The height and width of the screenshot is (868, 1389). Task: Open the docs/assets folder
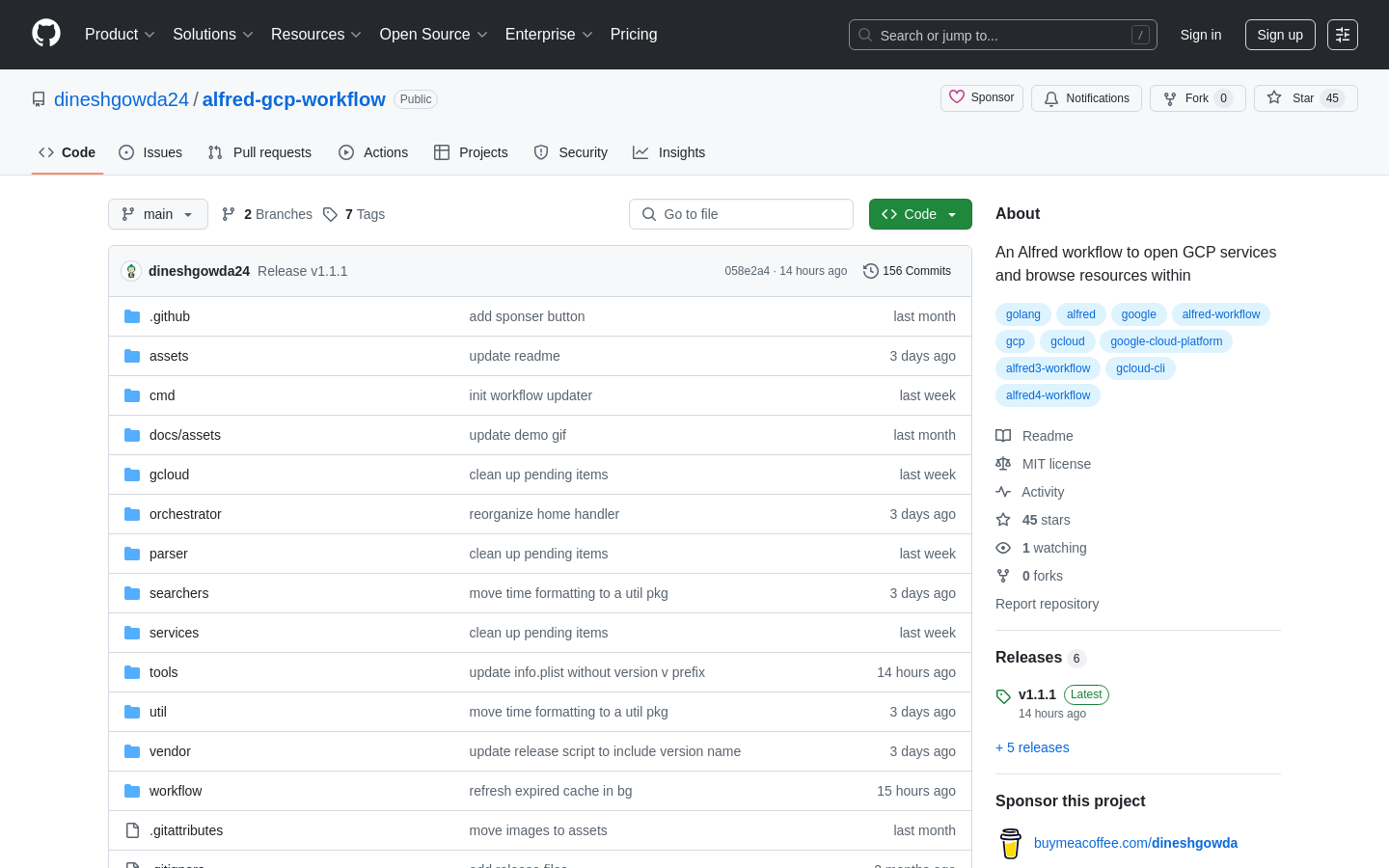(x=185, y=435)
